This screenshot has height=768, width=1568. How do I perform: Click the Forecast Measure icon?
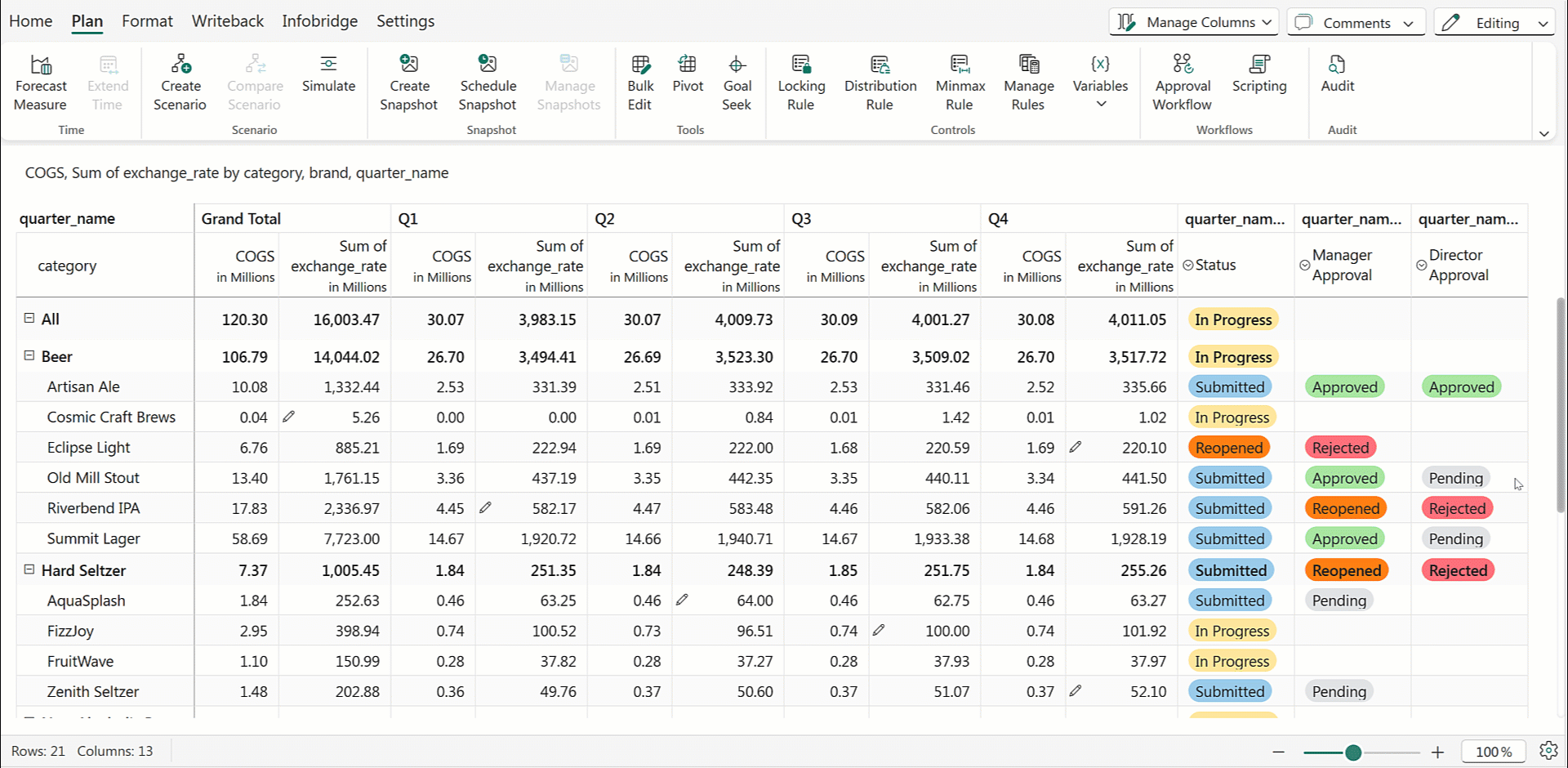click(x=41, y=65)
